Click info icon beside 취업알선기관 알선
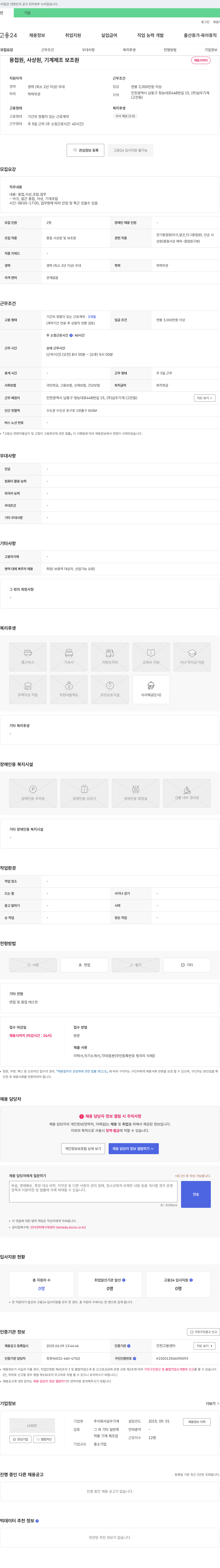 pos(124,1280)
